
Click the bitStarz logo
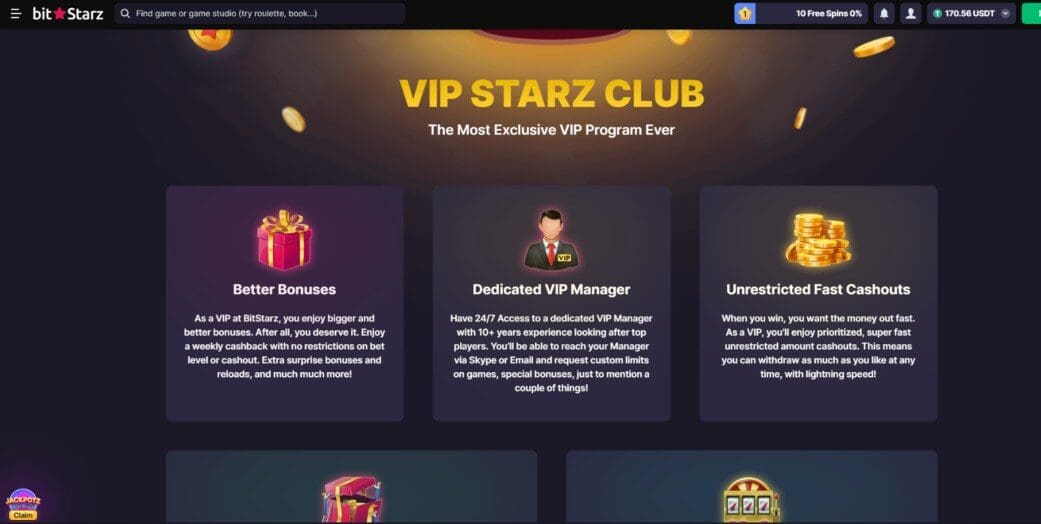(x=68, y=13)
